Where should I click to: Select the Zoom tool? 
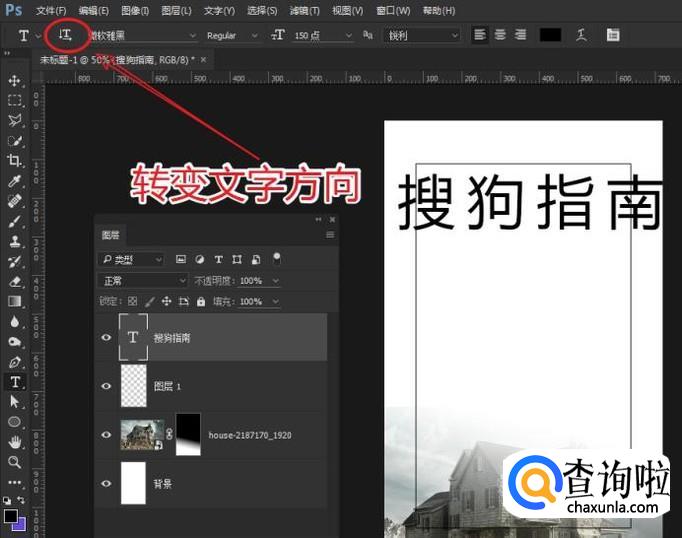pyautogui.click(x=15, y=462)
